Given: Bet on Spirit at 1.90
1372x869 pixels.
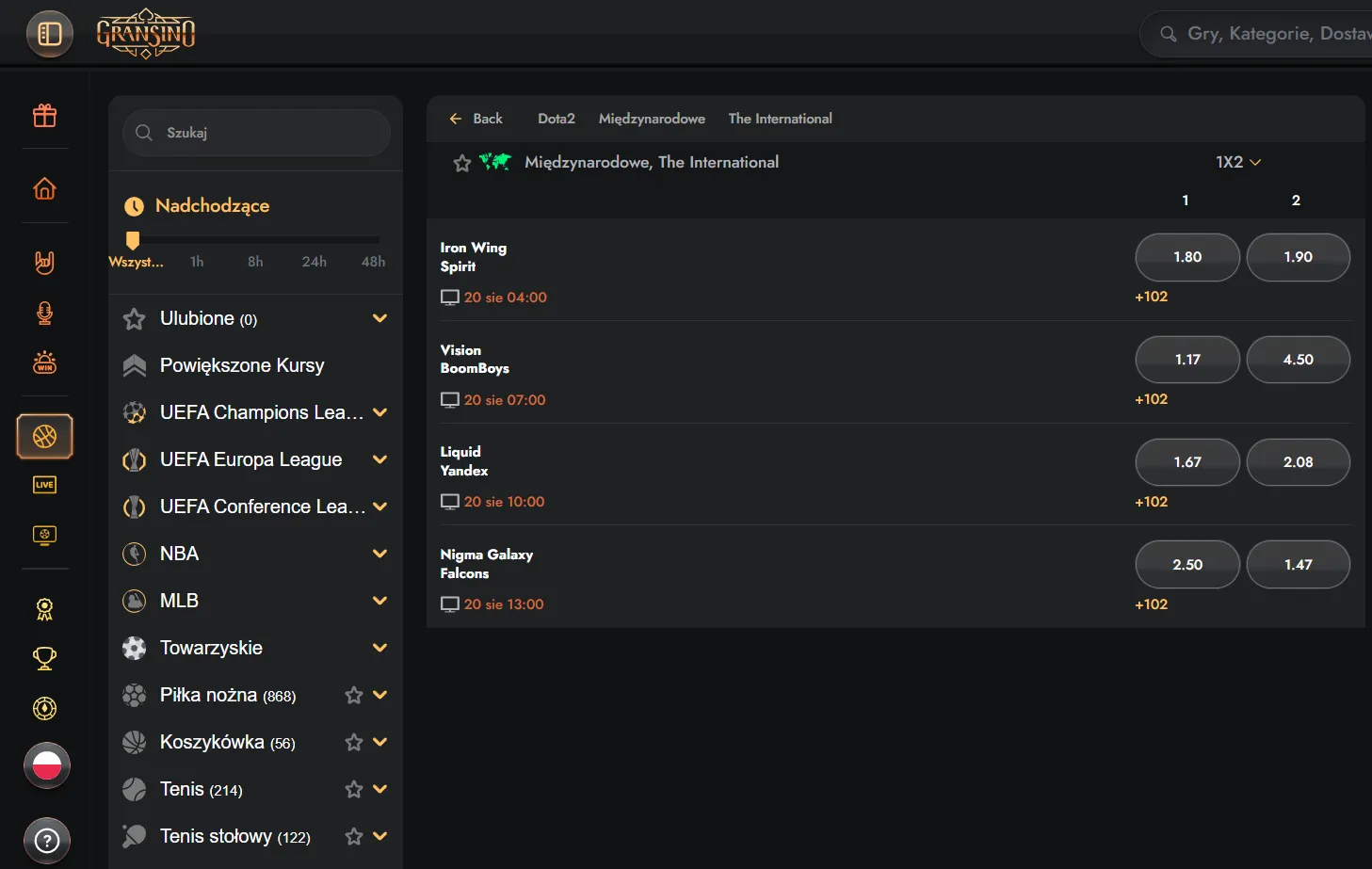Looking at the screenshot, I should tap(1299, 257).
